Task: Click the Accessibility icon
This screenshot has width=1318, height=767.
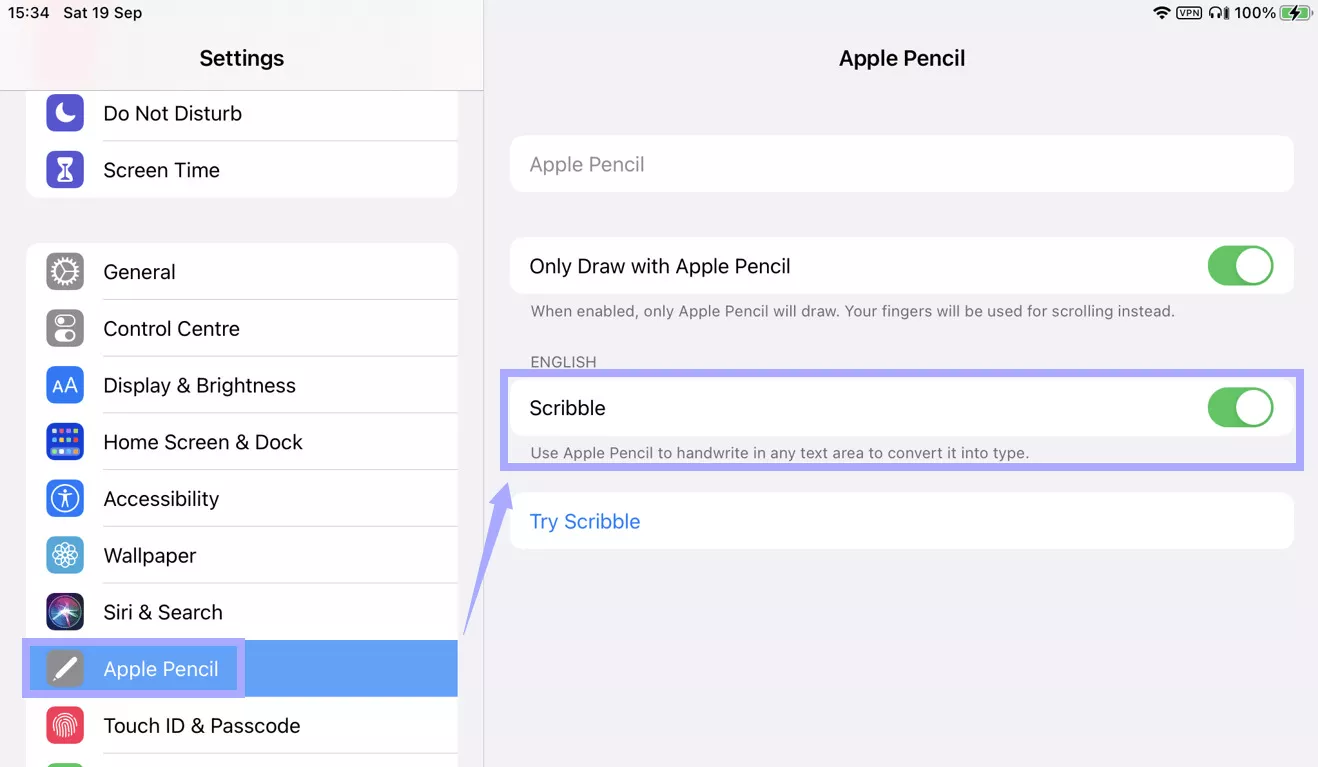Action: tap(64, 498)
